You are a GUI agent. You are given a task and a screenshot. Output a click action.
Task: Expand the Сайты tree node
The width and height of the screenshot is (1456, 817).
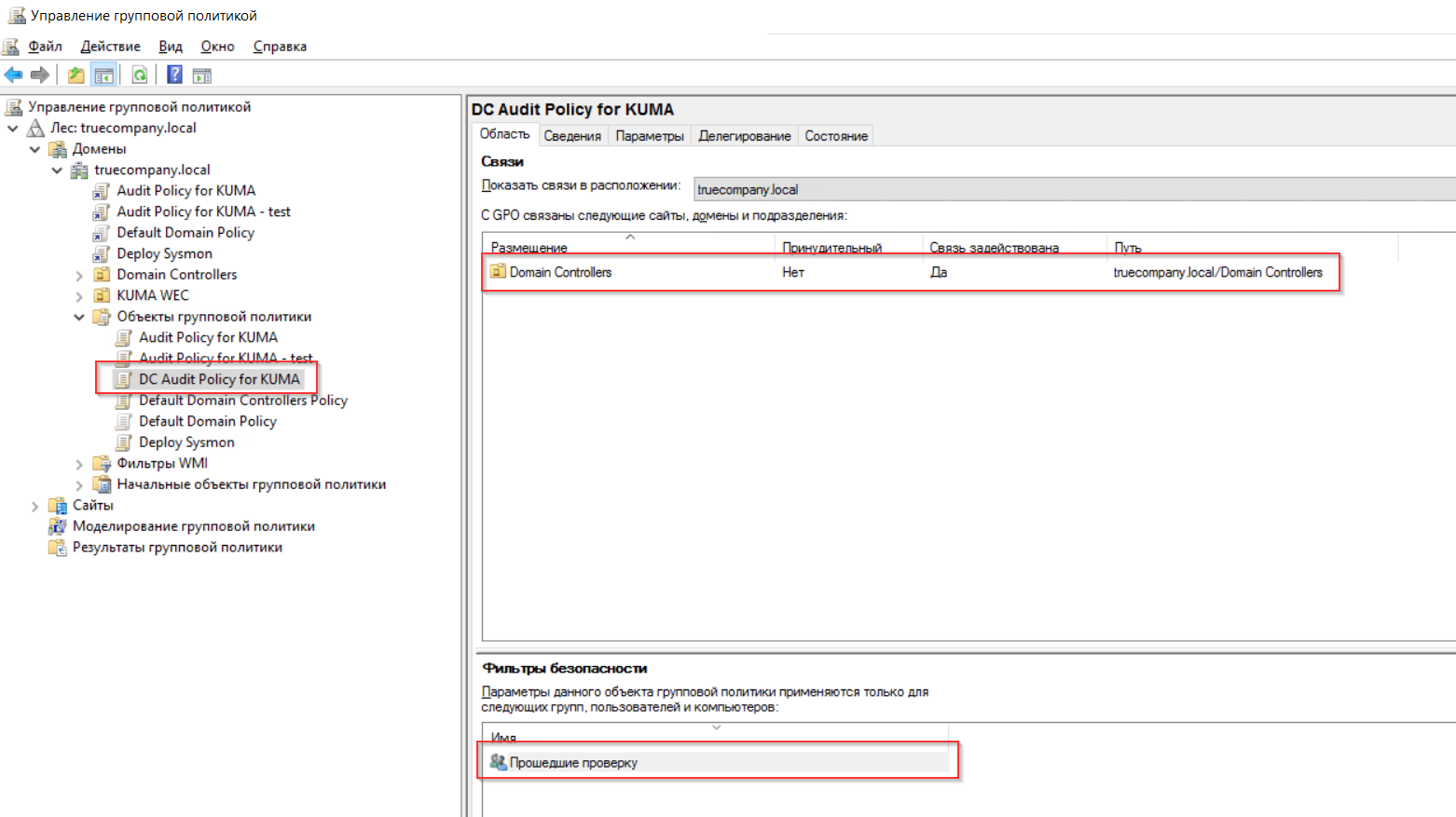click(35, 506)
